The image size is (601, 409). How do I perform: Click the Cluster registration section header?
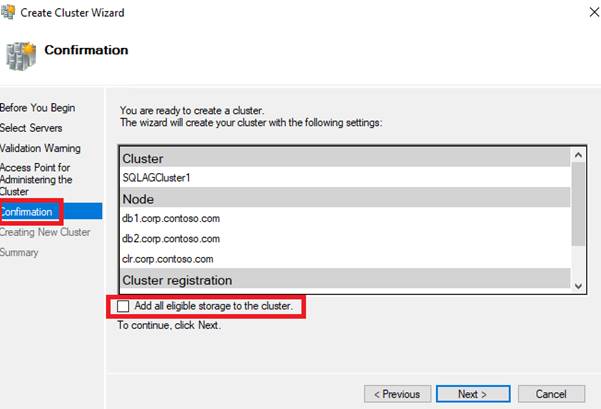(345, 280)
